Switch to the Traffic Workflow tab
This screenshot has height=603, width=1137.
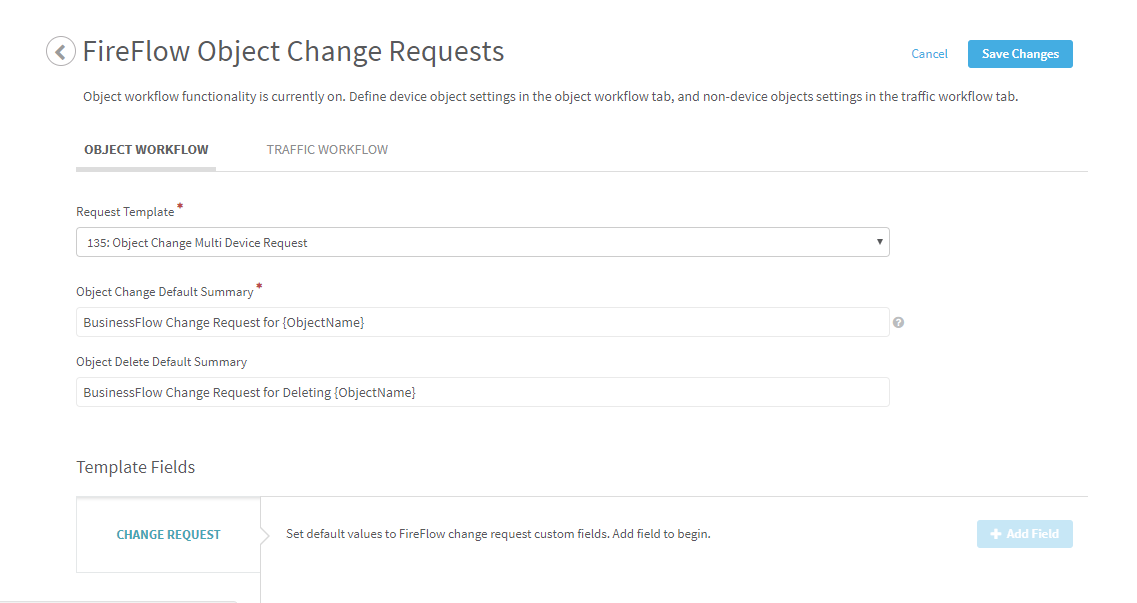(x=327, y=150)
